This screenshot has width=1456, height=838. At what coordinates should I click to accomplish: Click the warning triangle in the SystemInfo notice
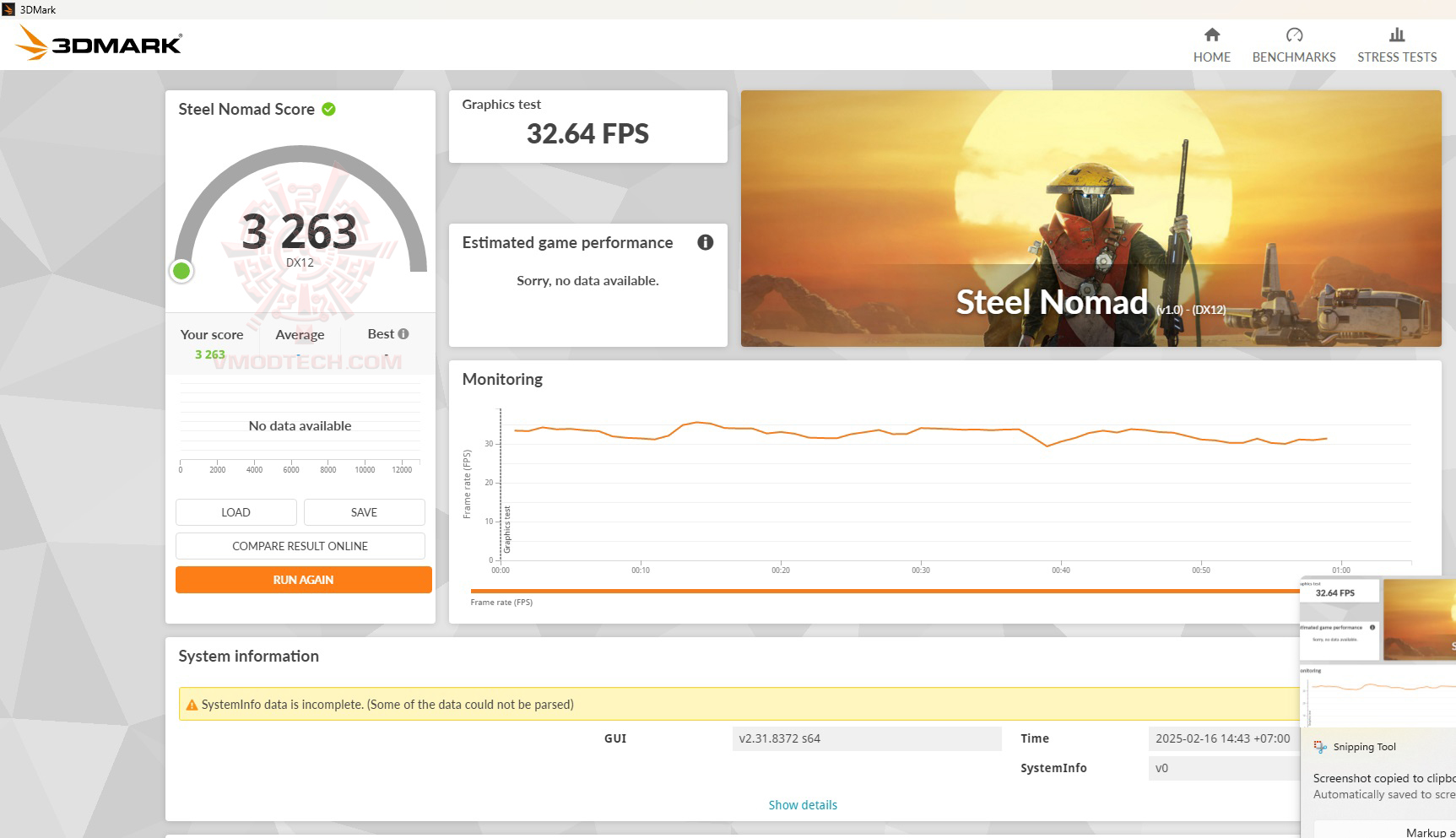pyautogui.click(x=192, y=705)
